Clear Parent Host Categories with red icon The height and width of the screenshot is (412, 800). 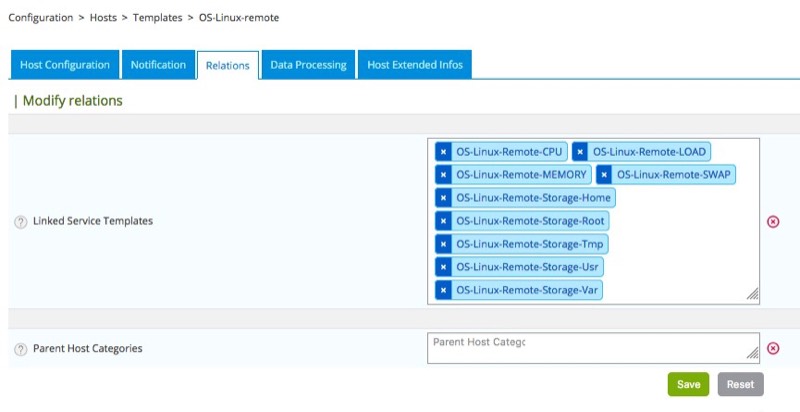click(x=772, y=349)
